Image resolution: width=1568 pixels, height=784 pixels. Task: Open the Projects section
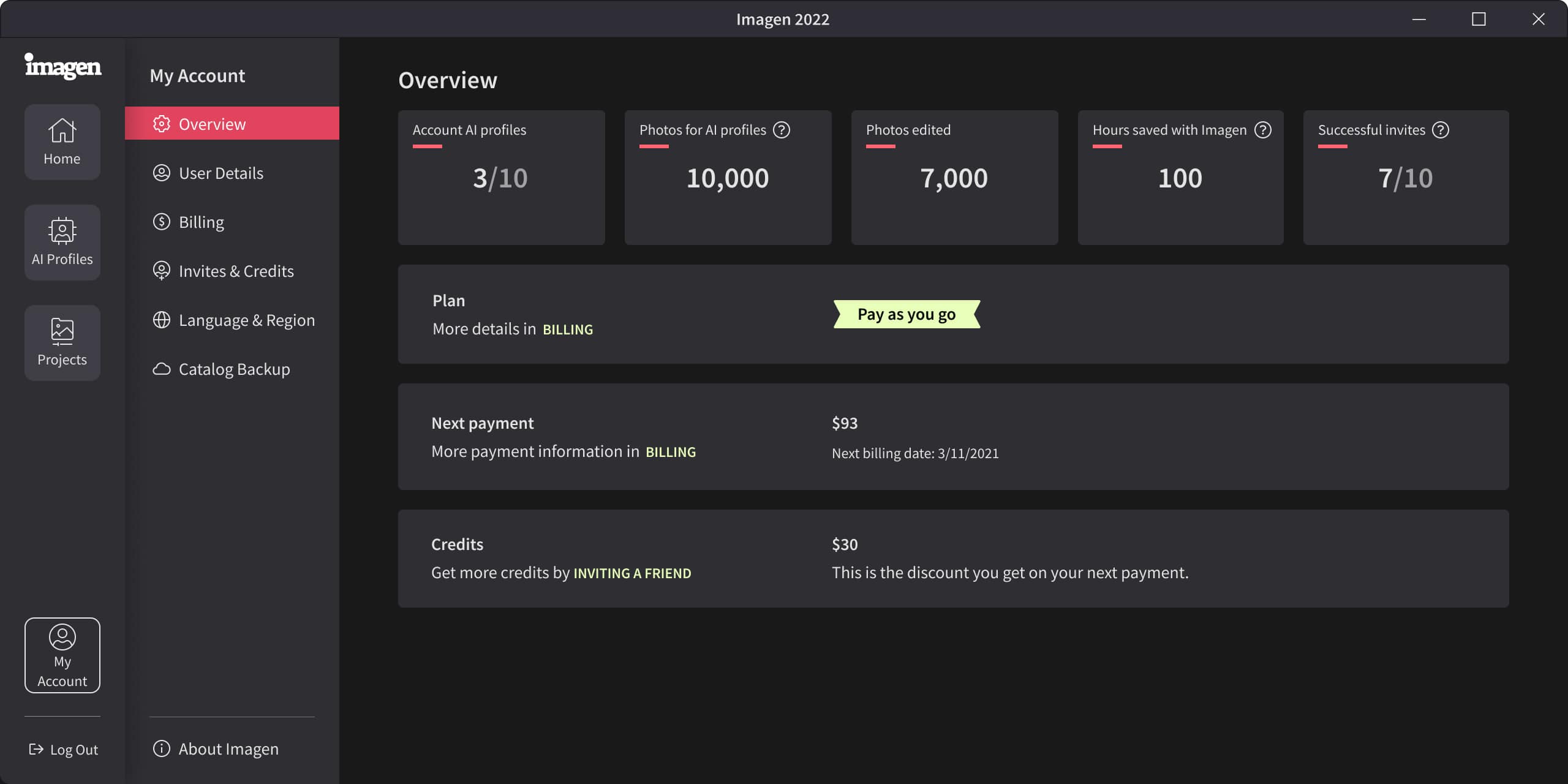62,343
